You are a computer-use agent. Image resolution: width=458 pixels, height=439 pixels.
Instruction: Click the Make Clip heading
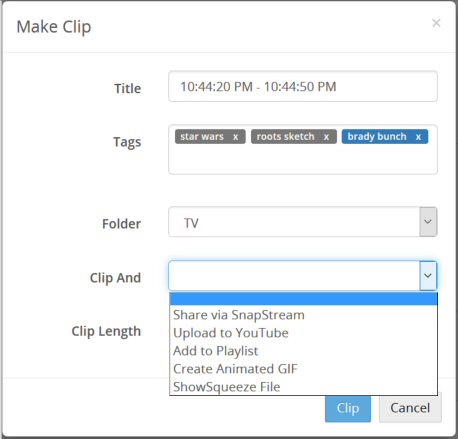click(x=54, y=27)
